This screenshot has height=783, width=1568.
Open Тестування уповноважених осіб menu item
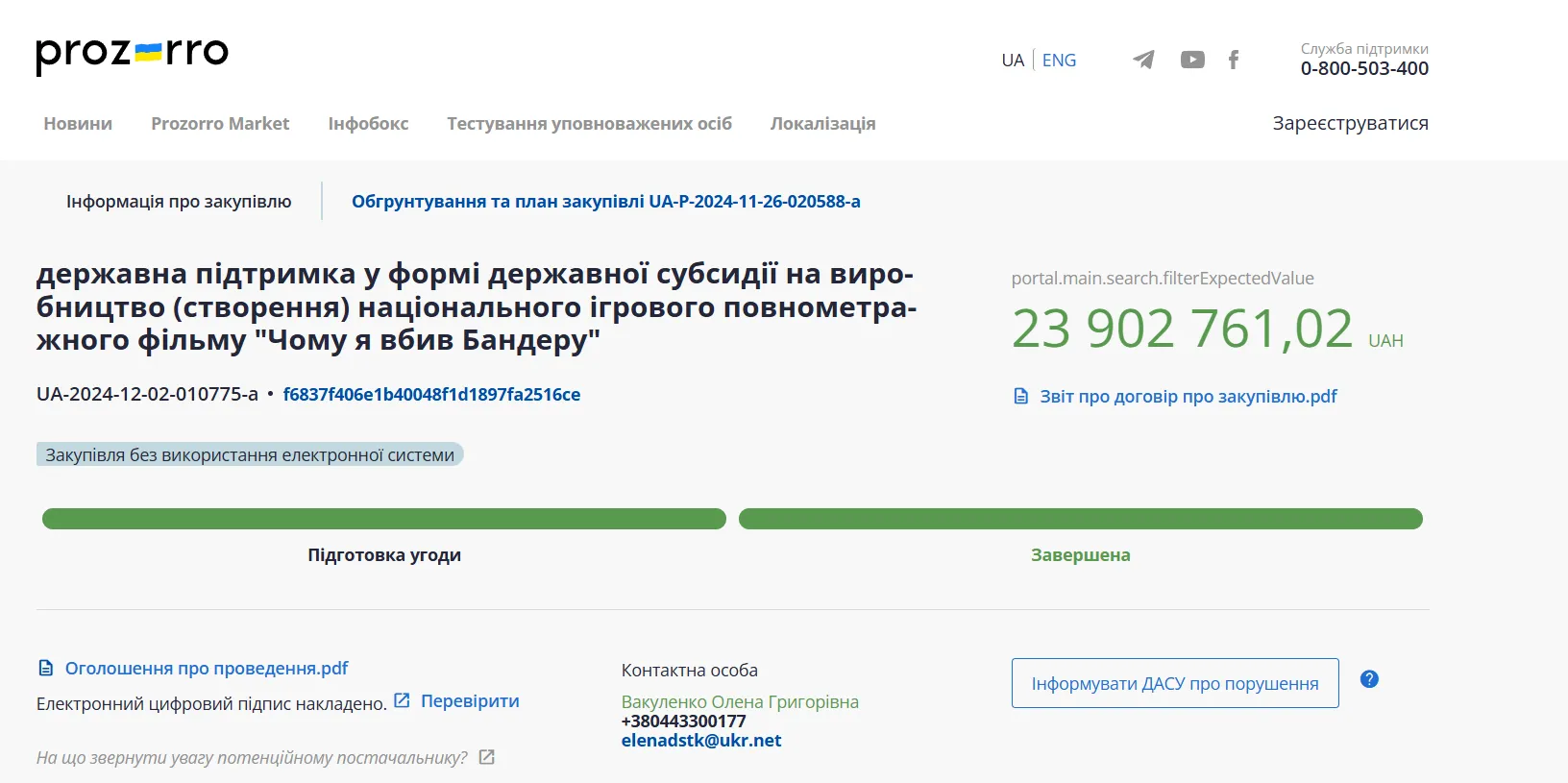[x=589, y=123]
